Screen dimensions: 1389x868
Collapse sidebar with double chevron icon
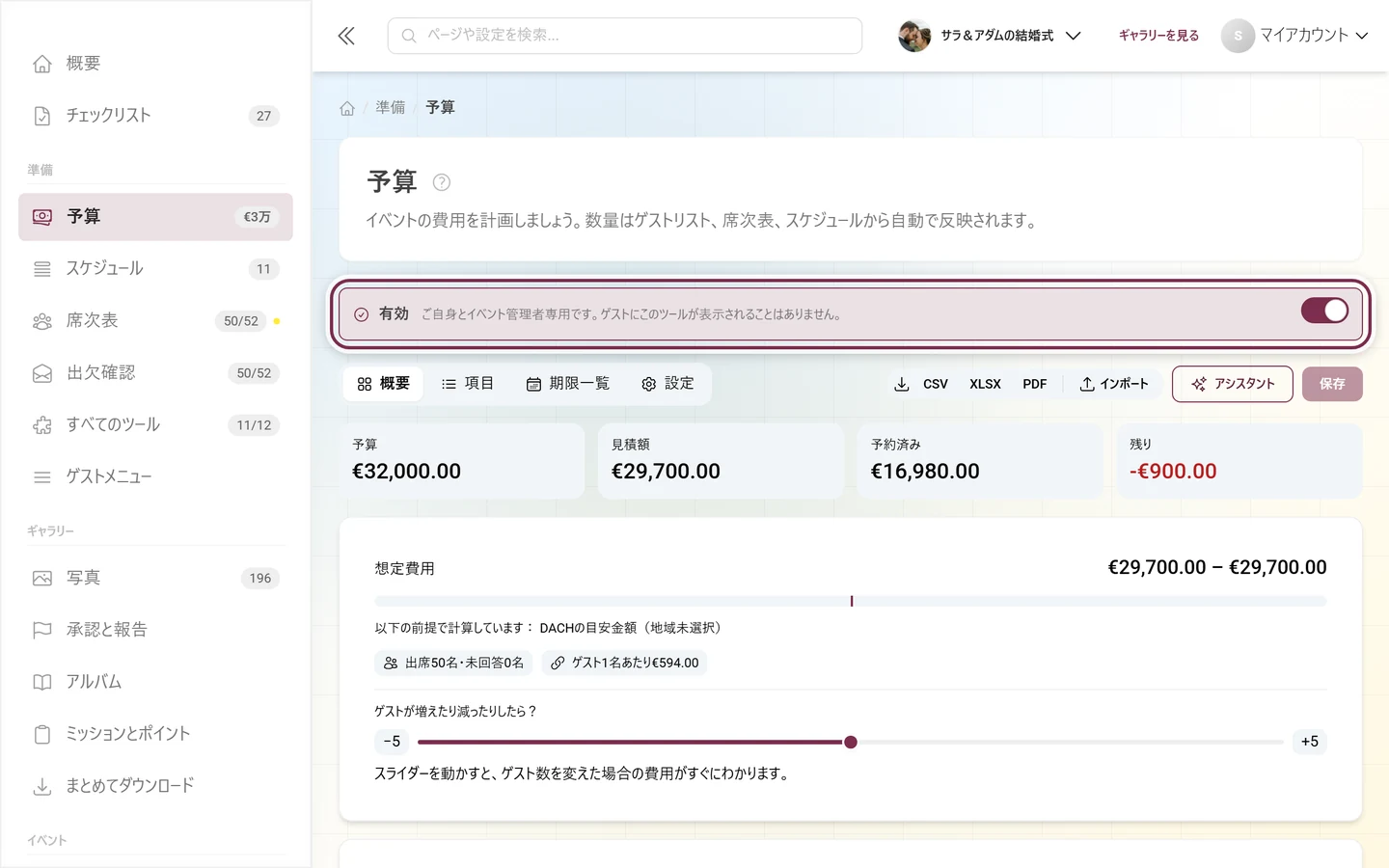pyautogui.click(x=346, y=36)
